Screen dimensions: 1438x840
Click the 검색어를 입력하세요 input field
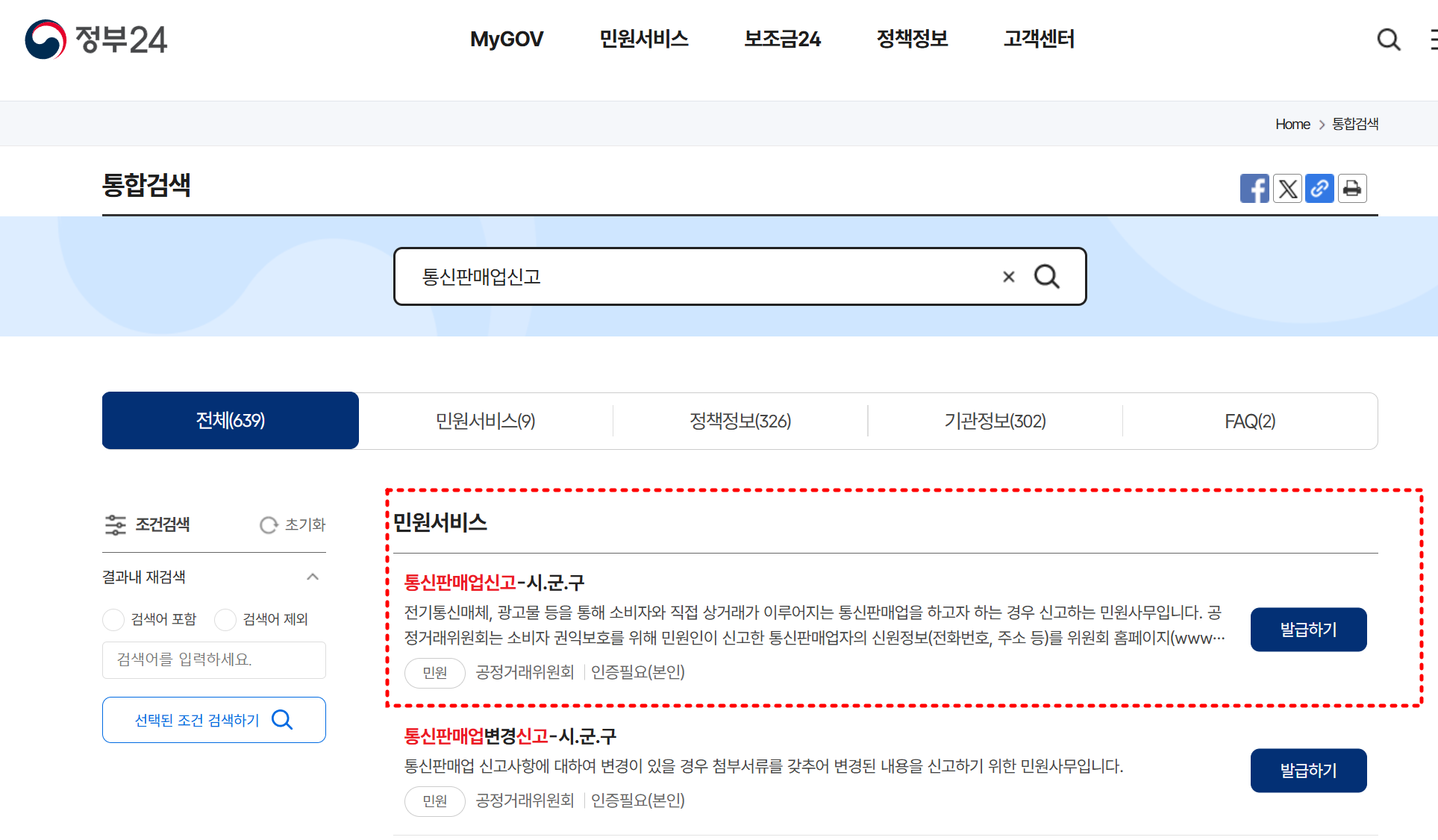tap(213, 659)
